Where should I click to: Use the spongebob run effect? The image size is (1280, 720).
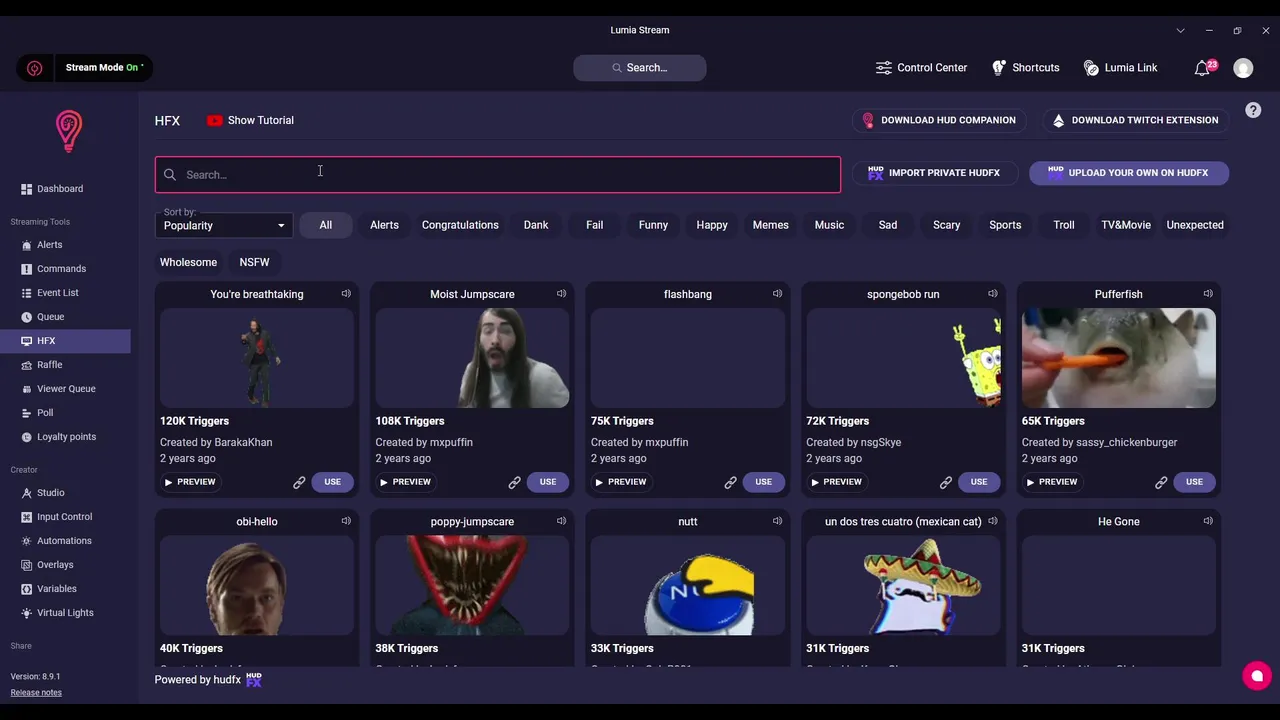tap(978, 482)
